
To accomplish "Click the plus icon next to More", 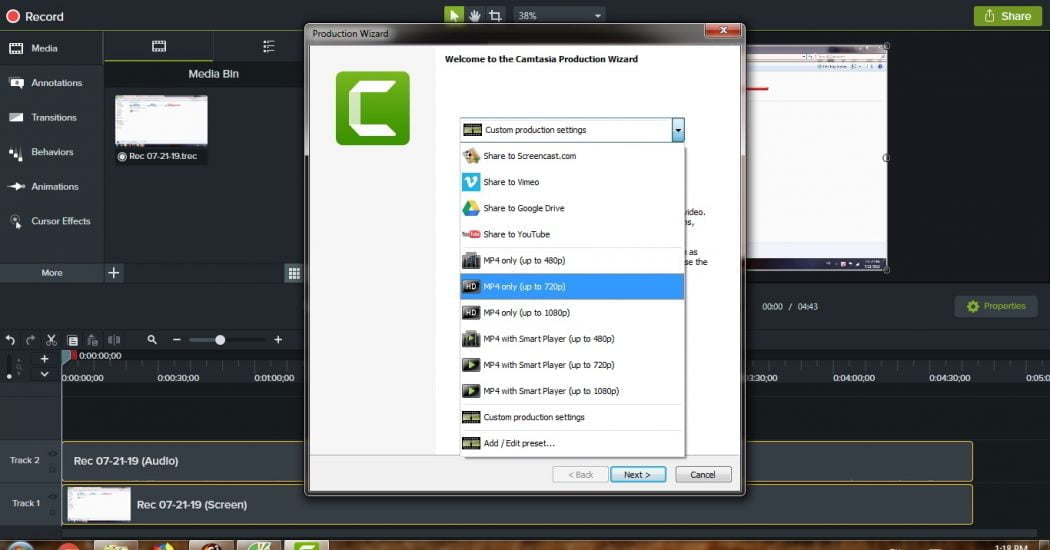I will pos(114,273).
